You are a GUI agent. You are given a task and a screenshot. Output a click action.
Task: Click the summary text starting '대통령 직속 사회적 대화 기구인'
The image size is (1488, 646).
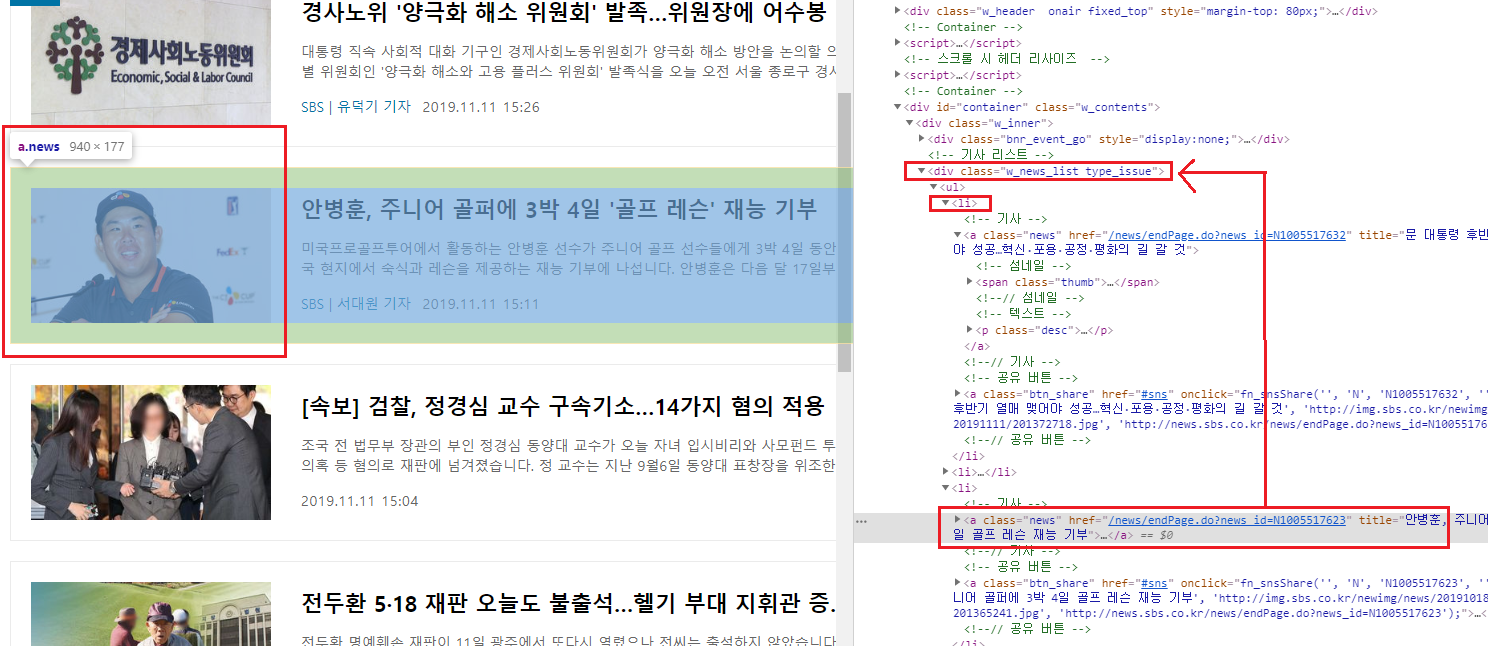coord(569,61)
